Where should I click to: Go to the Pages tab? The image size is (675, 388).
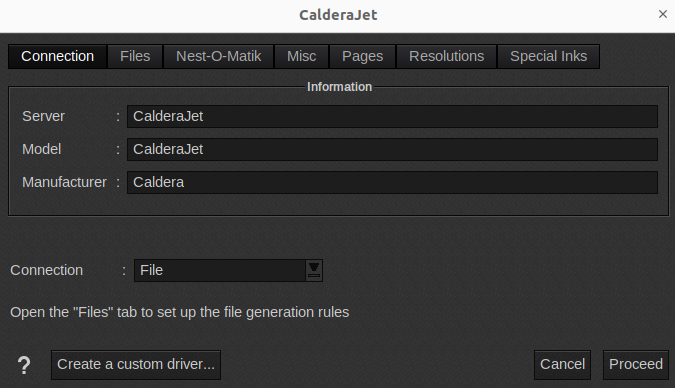coord(362,56)
